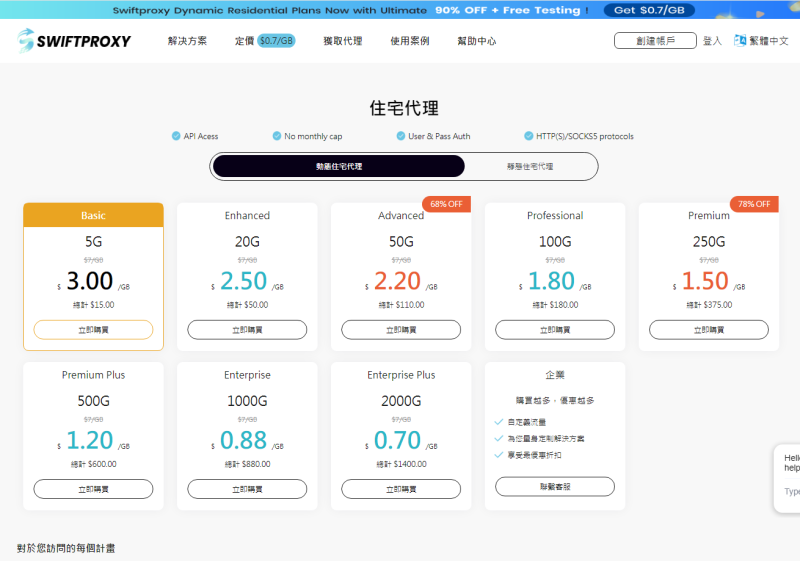Image resolution: width=800 pixels, height=561 pixels.
Task: Open the 定價 pricing menu item
Action: [x=244, y=41]
